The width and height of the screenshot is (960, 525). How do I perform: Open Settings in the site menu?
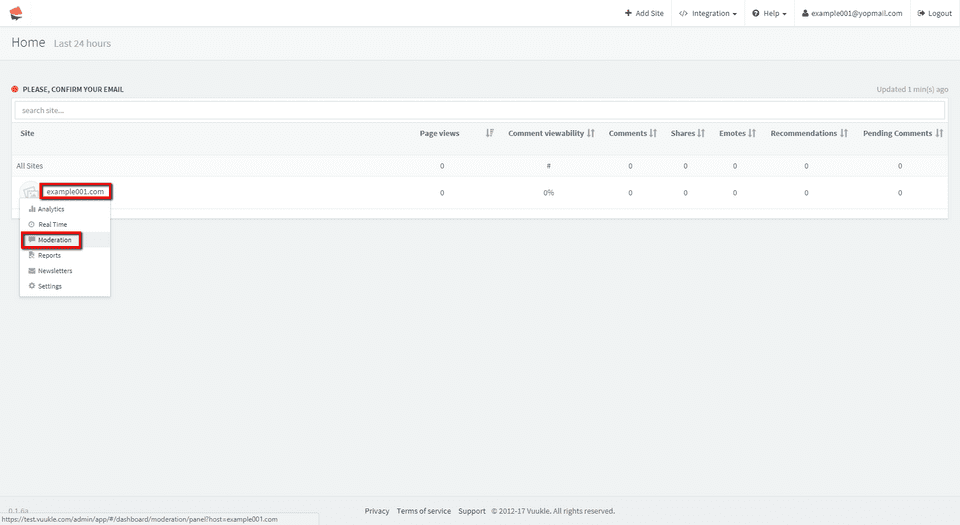pos(49,286)
